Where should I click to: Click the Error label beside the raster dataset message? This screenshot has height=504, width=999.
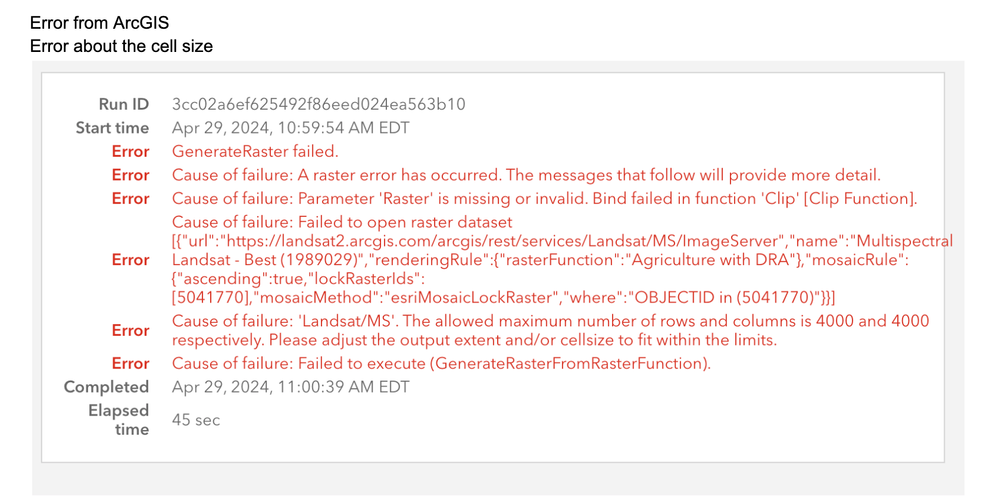pyautogui.click(x=130, y=260)
